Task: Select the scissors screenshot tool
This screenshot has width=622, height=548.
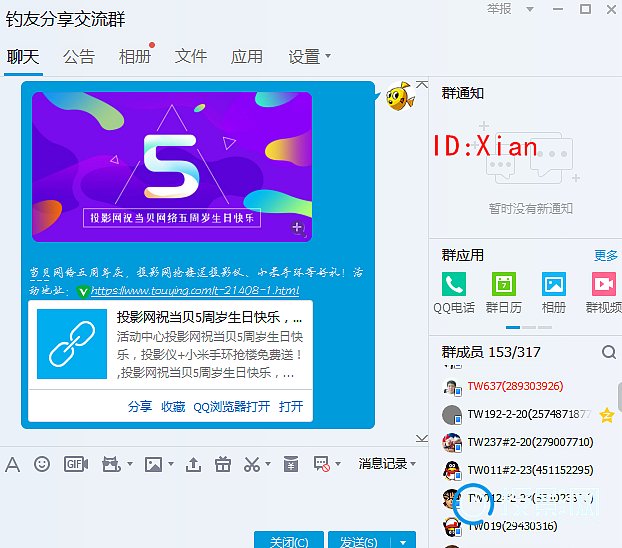Action: [x=252, y=464]
